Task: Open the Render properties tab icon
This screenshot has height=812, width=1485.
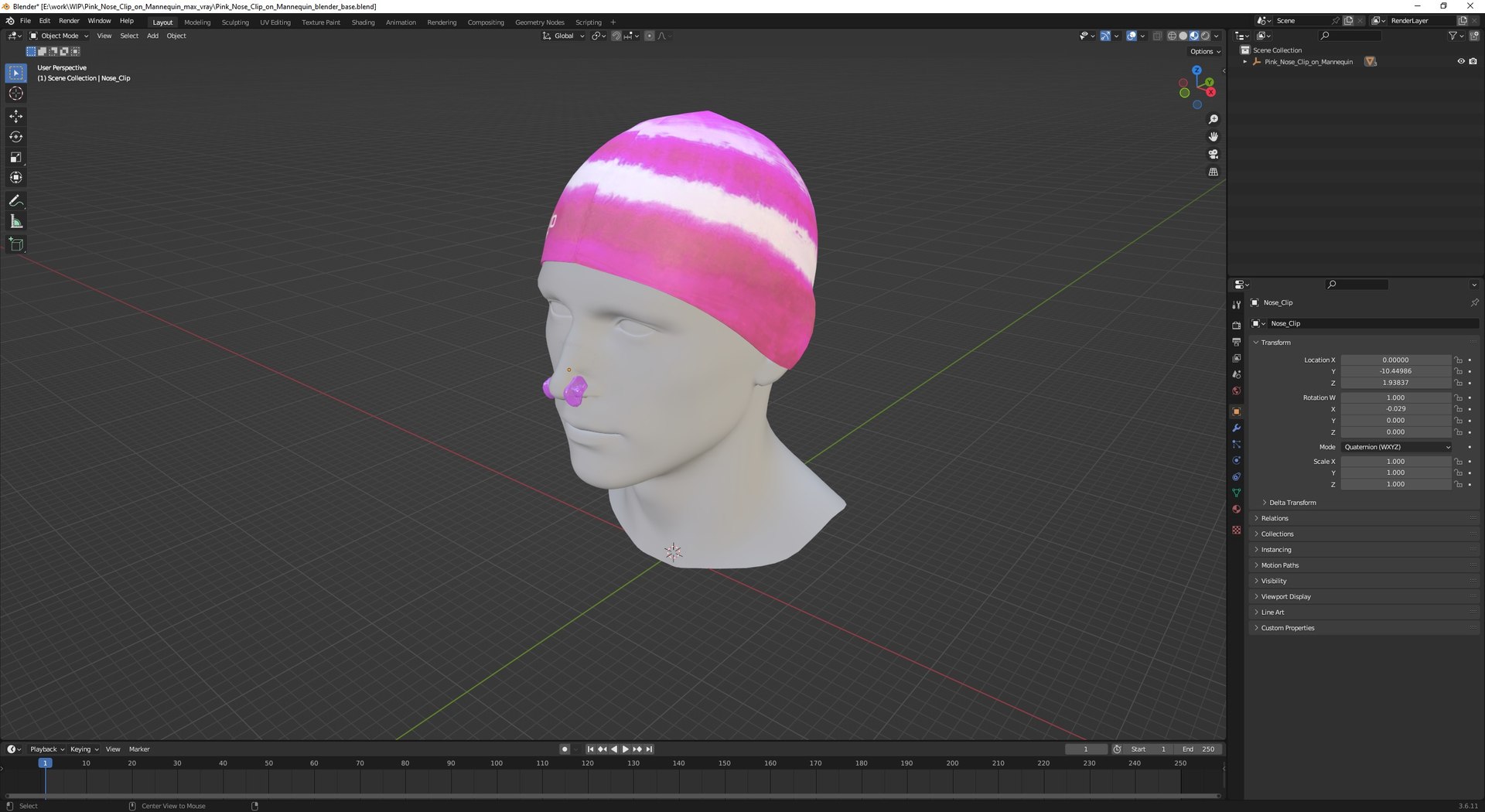Action: [1236, 325]
